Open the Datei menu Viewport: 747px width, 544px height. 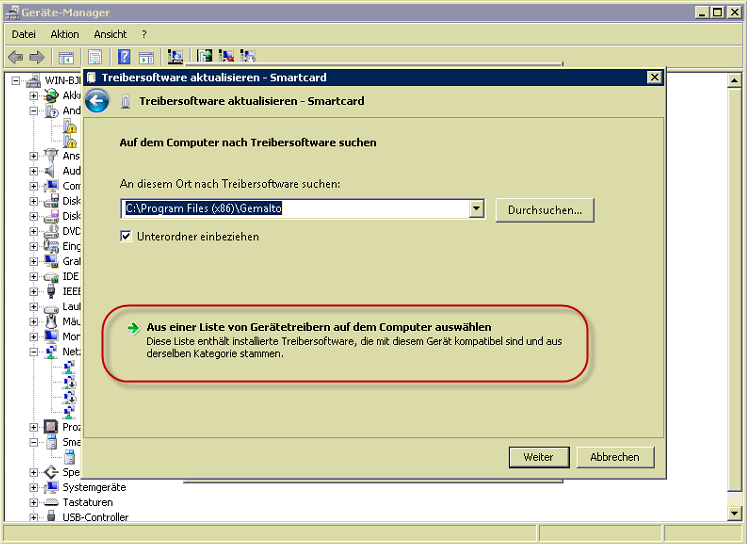23,34
